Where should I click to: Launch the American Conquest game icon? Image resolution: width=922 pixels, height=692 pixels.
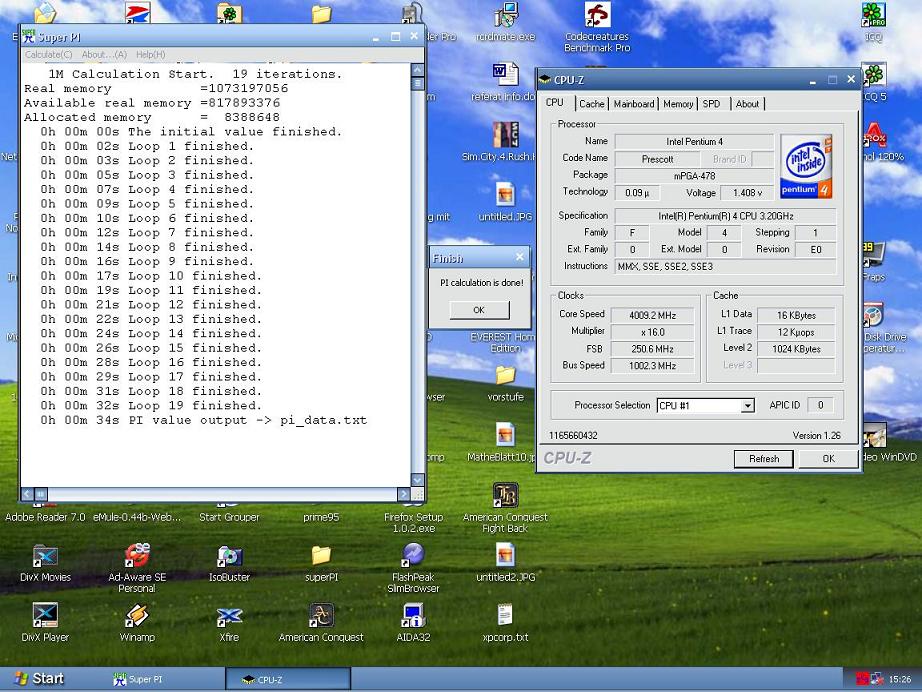[321, 616]
